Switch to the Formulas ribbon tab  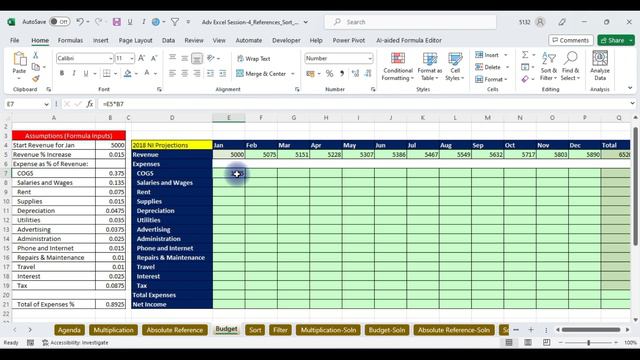[70, 40]
